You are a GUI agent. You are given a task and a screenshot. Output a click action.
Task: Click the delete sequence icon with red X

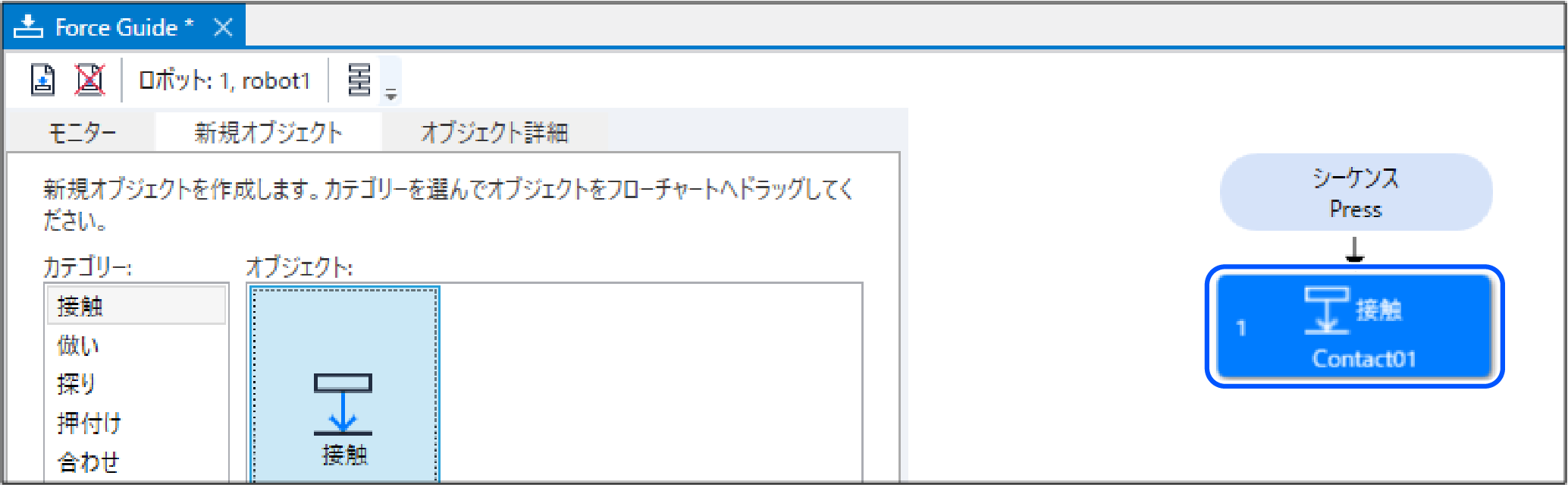(89, 80)
